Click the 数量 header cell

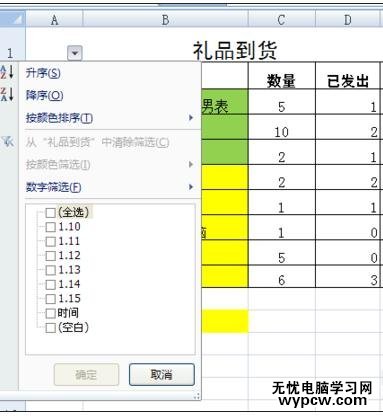tap(282, 76)
